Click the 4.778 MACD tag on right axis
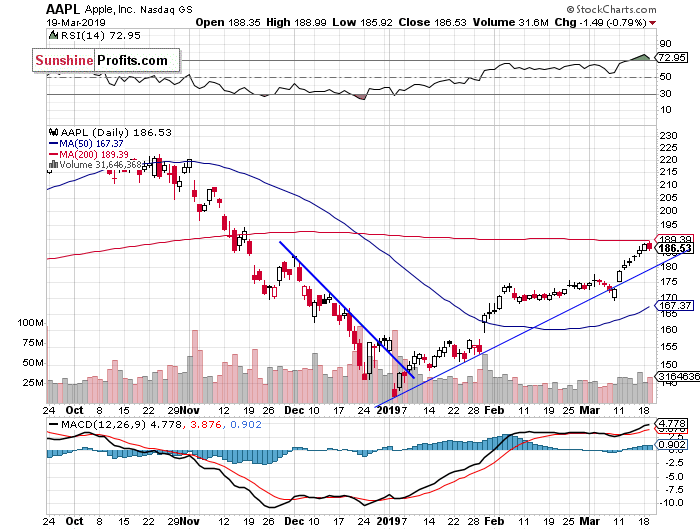This screenshot has height=530, width=700. click(x=671, y=423)
